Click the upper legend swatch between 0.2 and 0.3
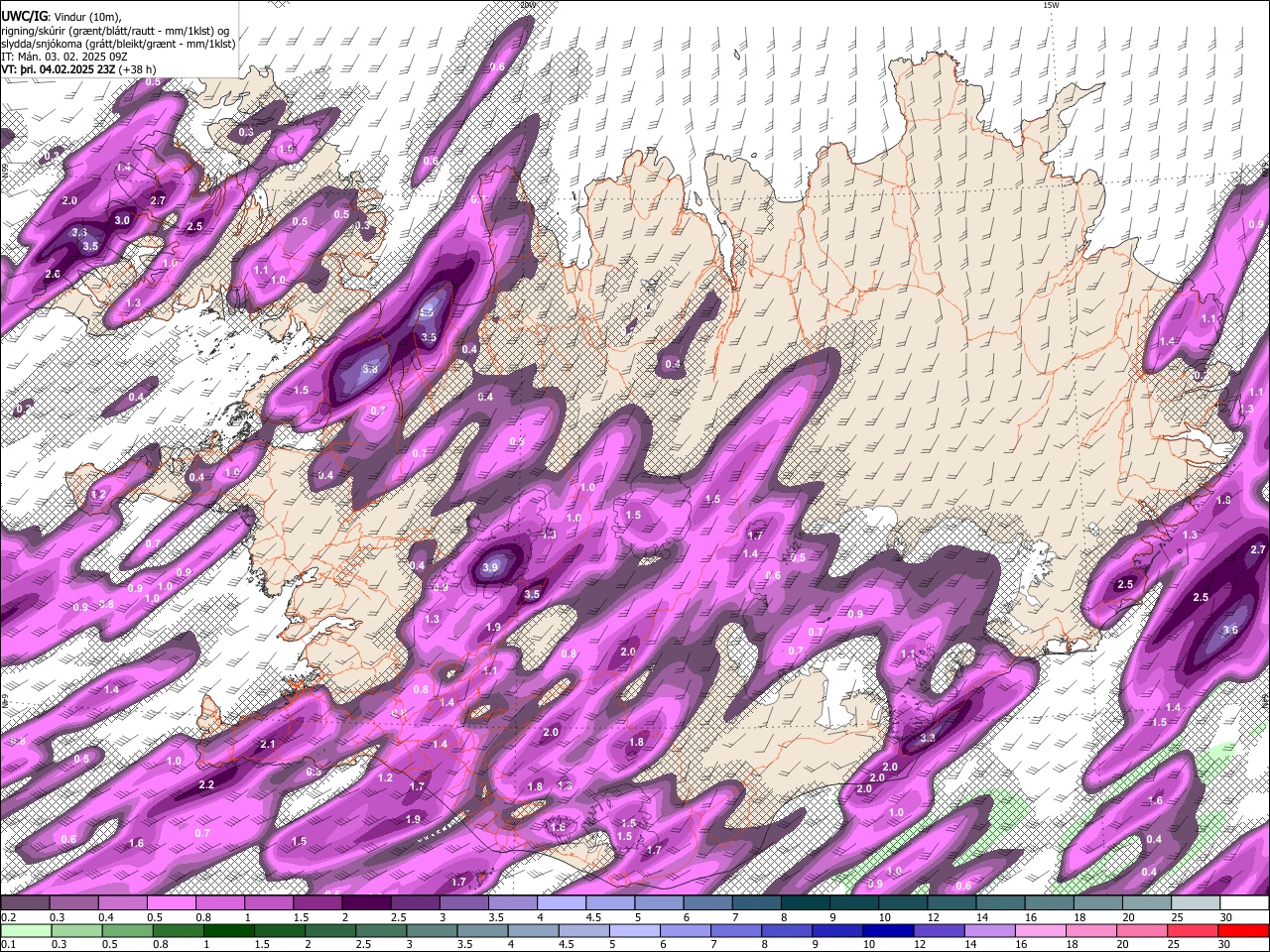Screen dimensions: 1270x952 coord(25,903)
